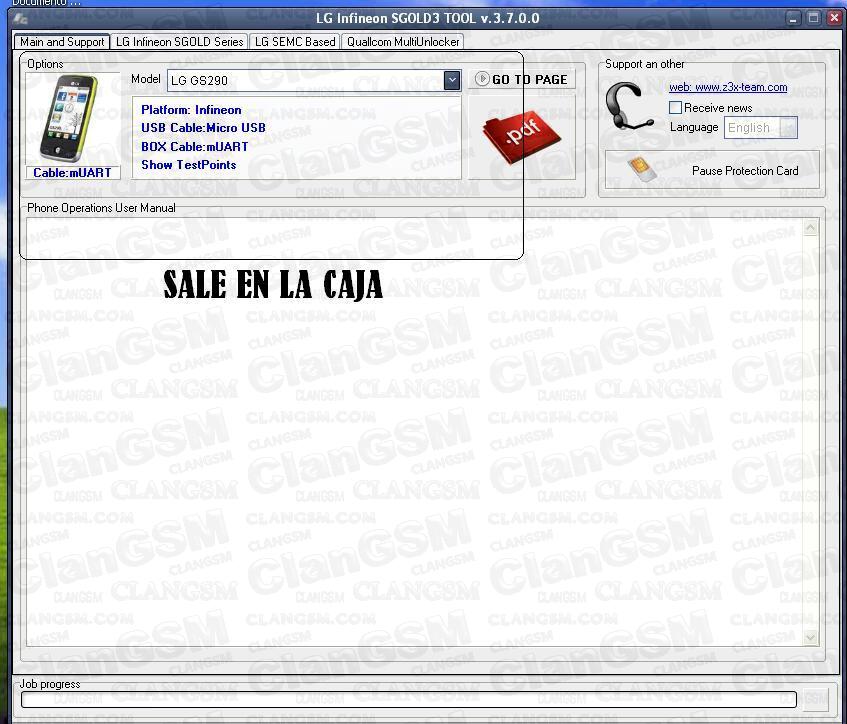Open the web: www.z3x-team.com link

[728, 88]
